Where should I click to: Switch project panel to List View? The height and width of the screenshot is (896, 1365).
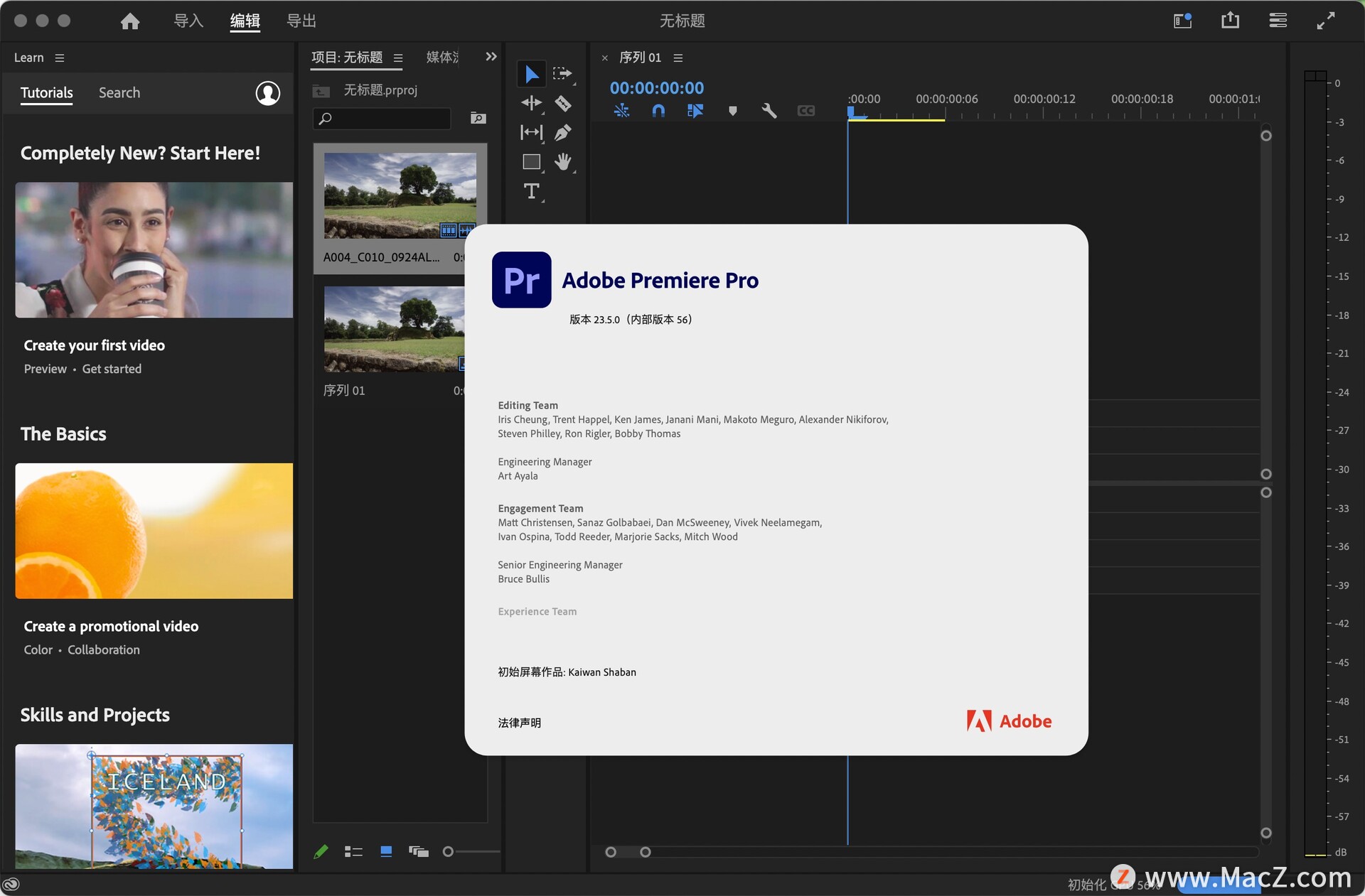tap(353, 851)
